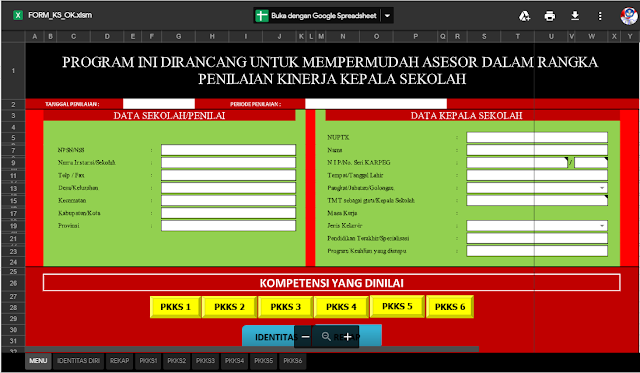The image size is (640, 373).
Task: Click the Provinsi field
Action: click(x=228, y=226)
